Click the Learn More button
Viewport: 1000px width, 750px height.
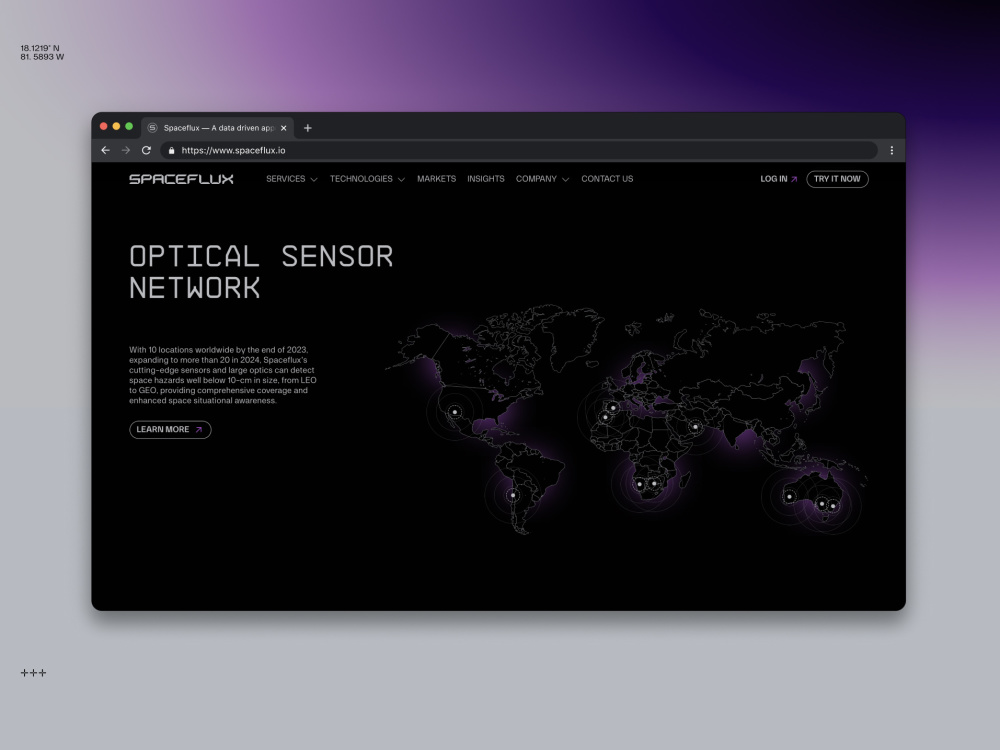point(170,430)
